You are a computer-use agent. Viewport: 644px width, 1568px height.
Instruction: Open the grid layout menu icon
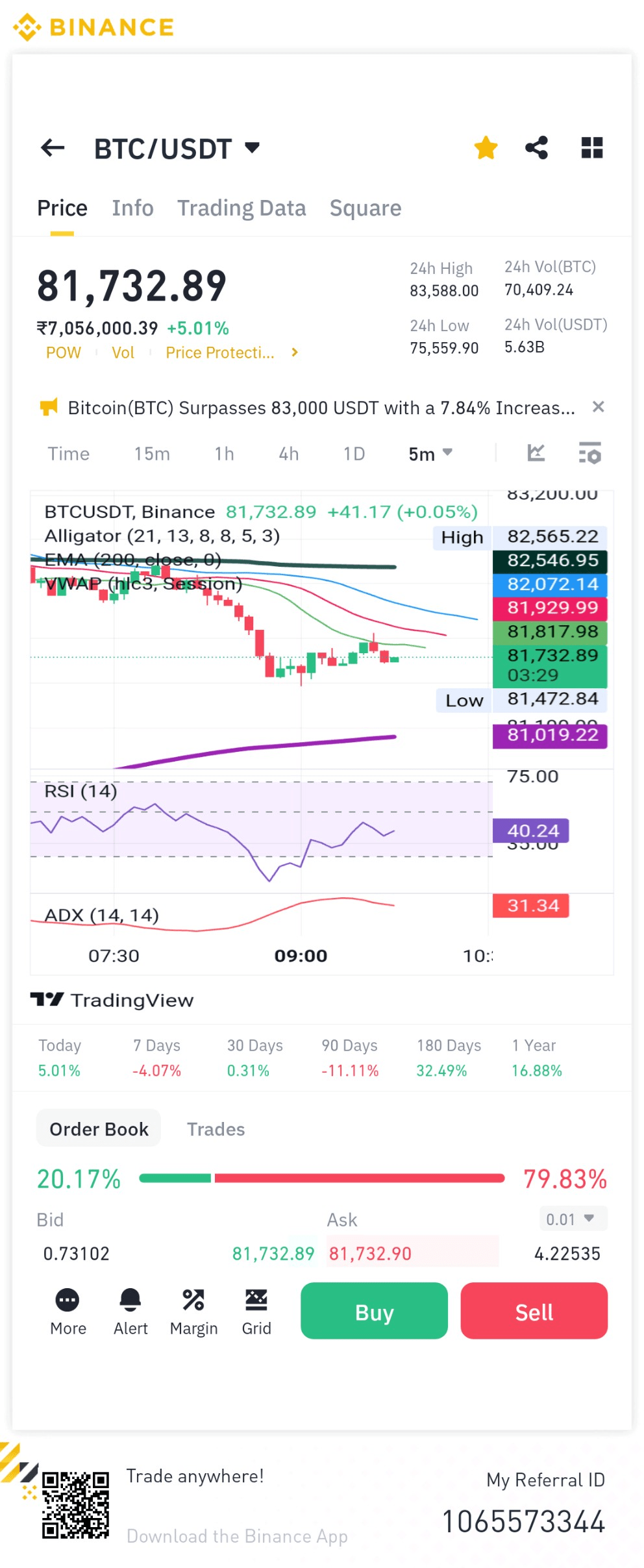pos(592,148)
